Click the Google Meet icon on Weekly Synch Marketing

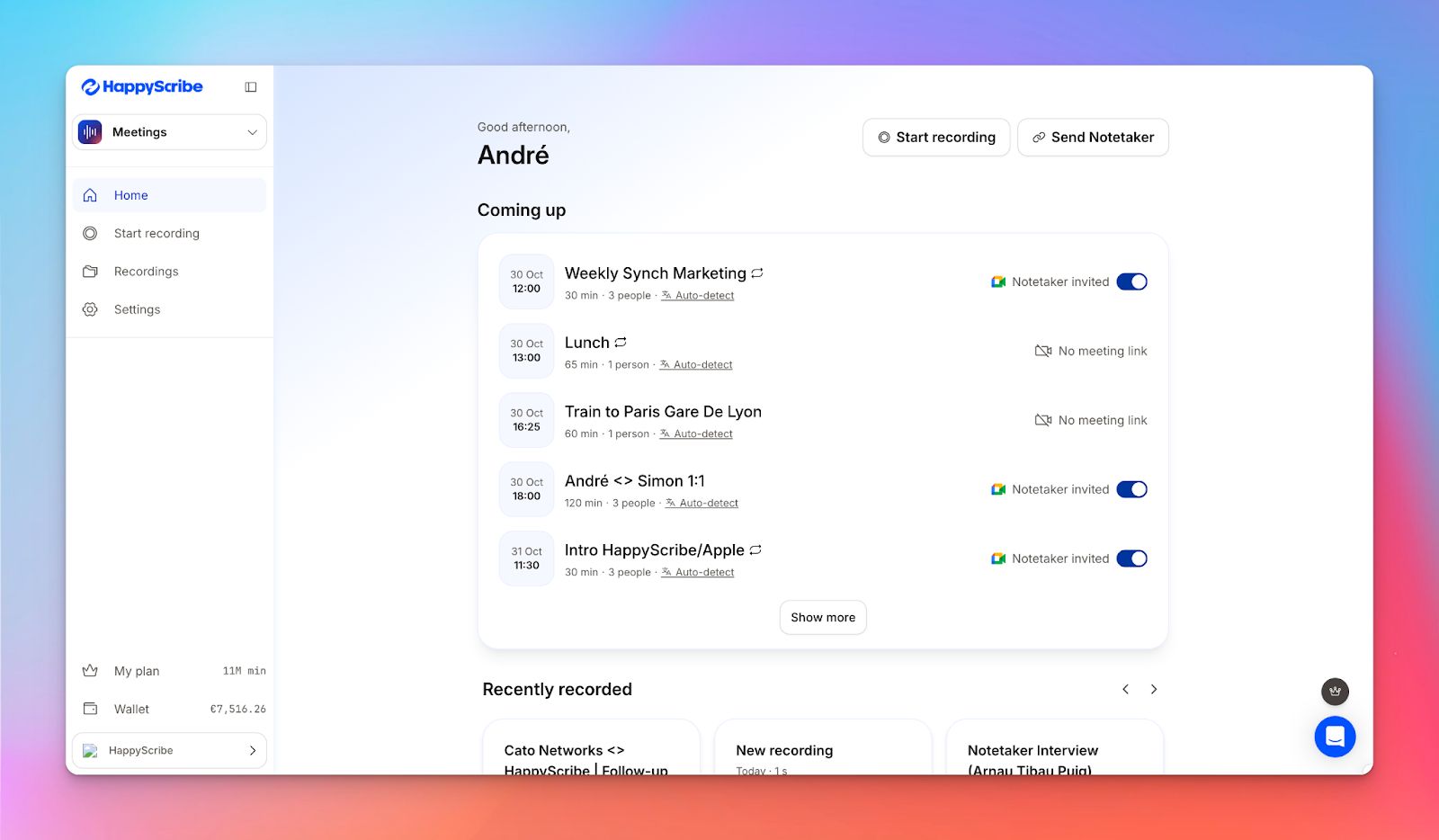997,281
